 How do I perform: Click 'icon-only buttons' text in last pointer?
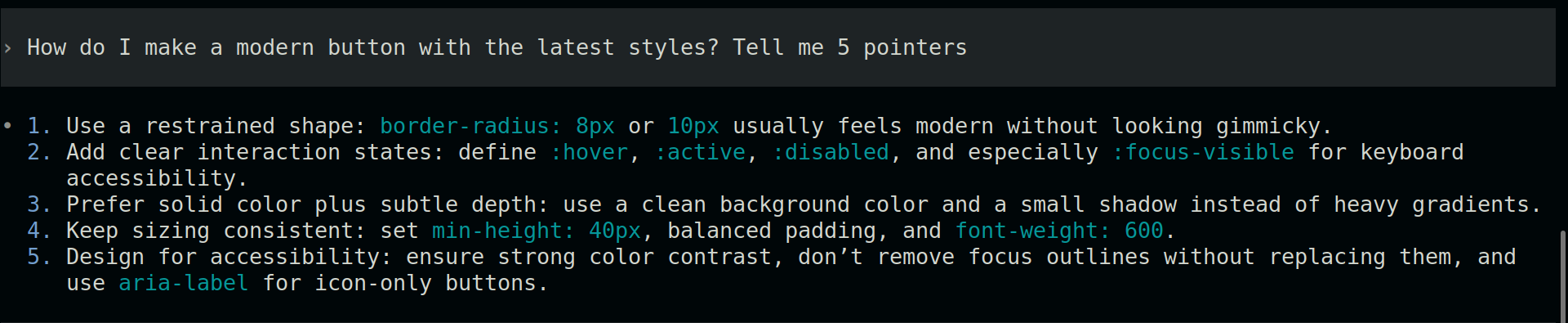click(425, 283)
